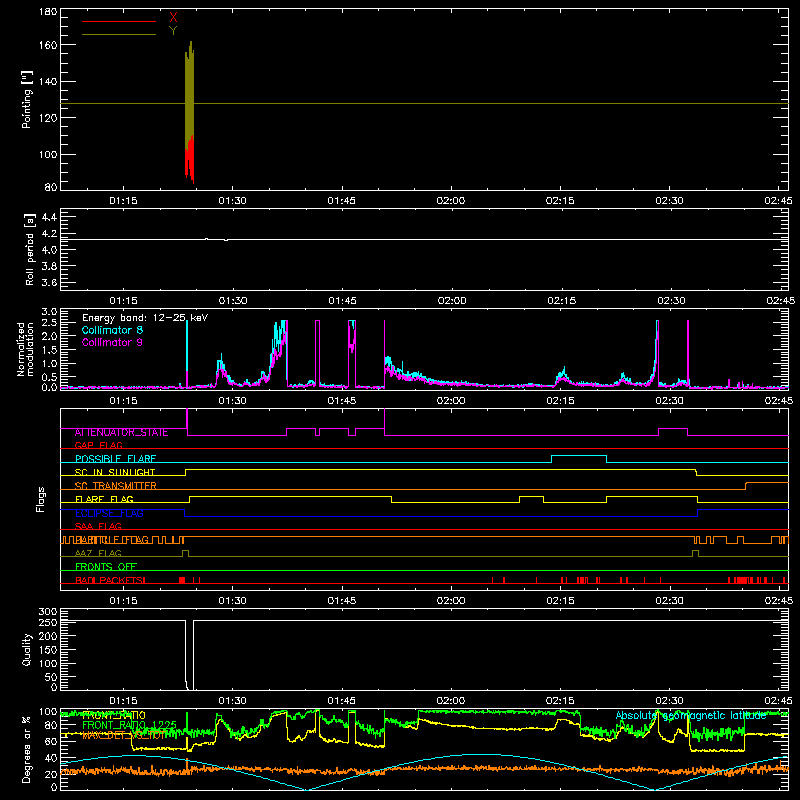Click the FLARE_FLAG label

104,499
